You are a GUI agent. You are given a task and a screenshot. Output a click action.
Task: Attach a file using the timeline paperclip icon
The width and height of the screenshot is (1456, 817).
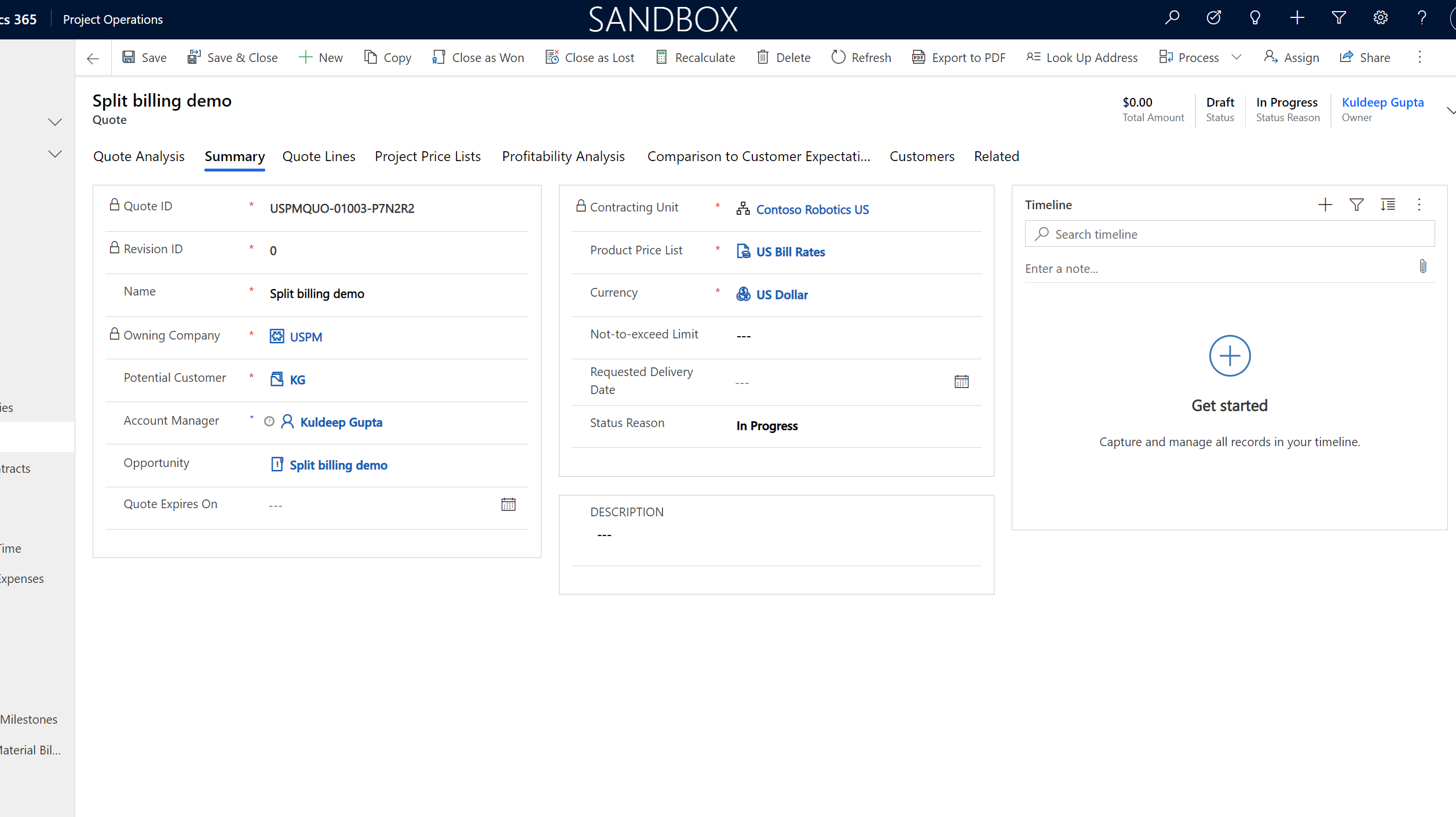coord(1423,266)
